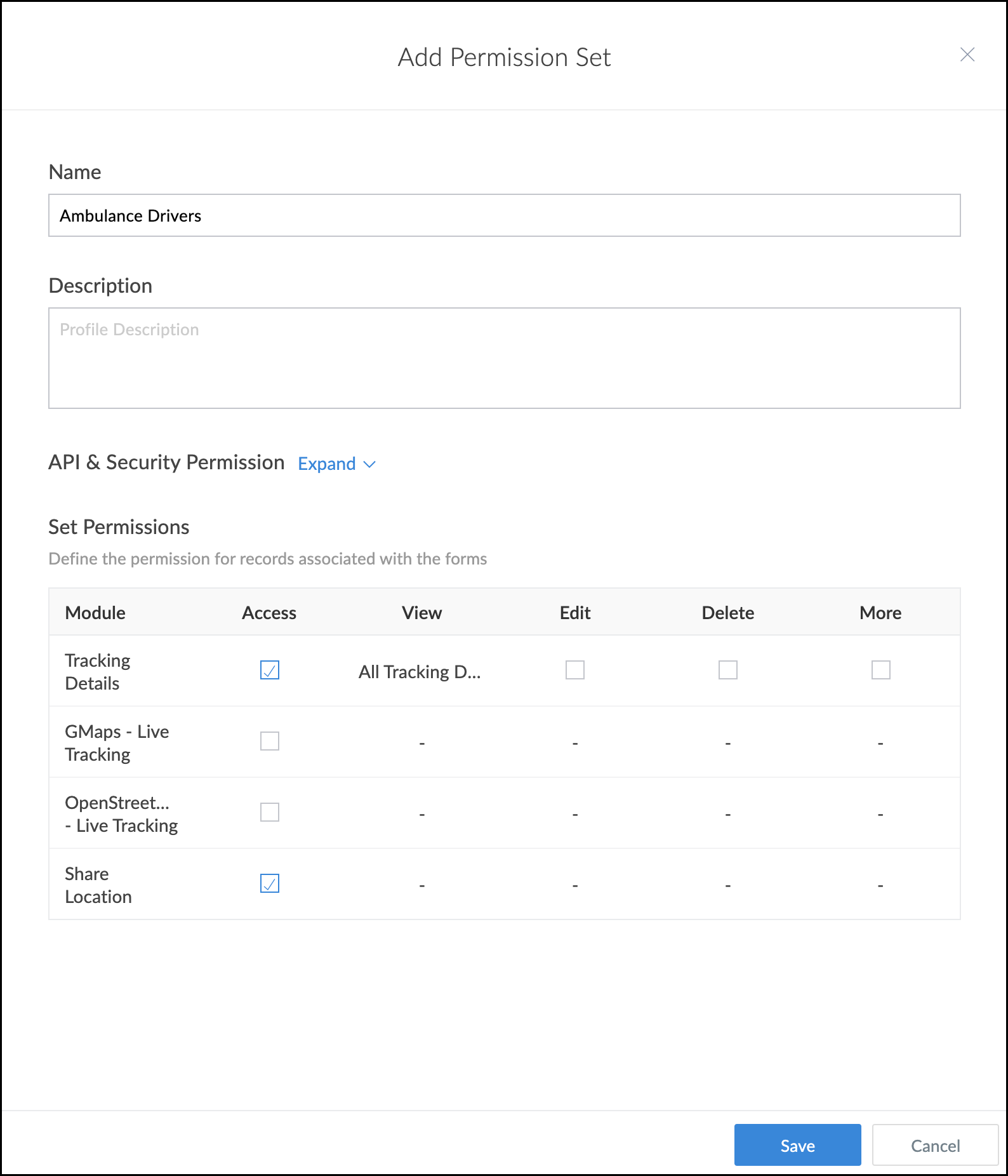Uncheck Access for Share Location
This screenshot has height=1176, width=1008.
tap(270, 883)
